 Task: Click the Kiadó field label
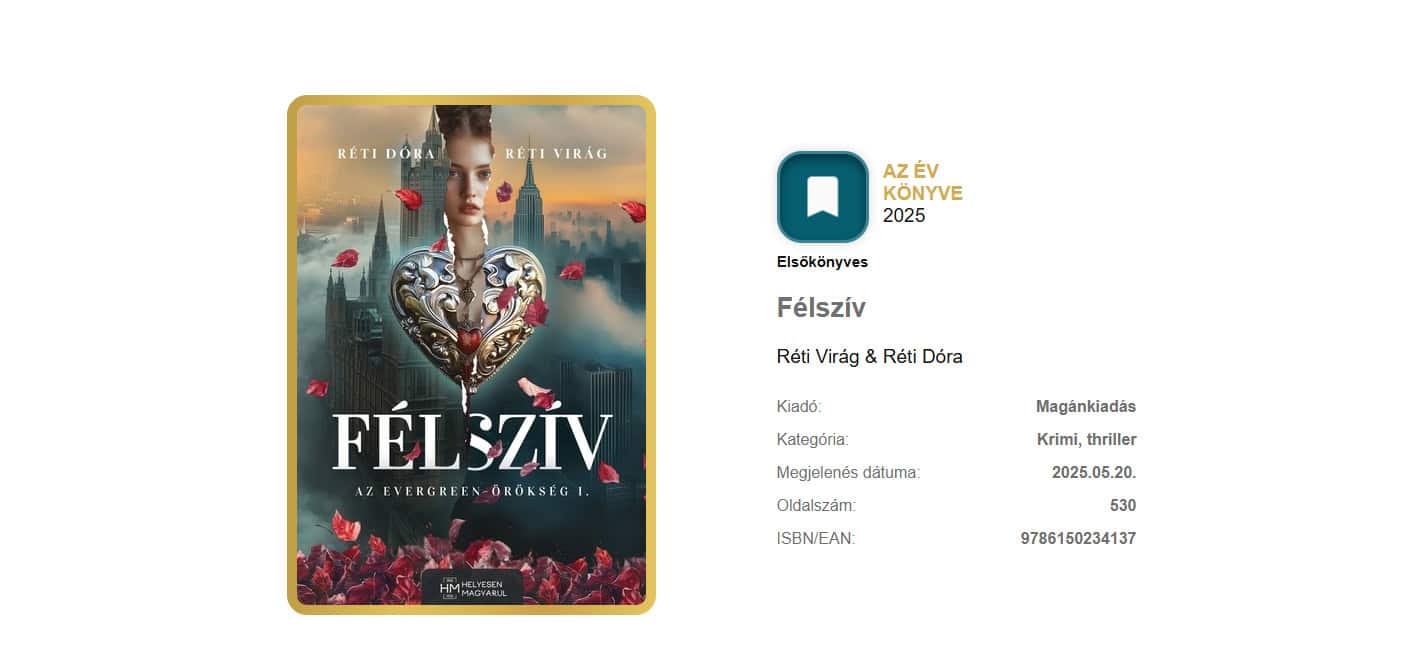(799, 407)
